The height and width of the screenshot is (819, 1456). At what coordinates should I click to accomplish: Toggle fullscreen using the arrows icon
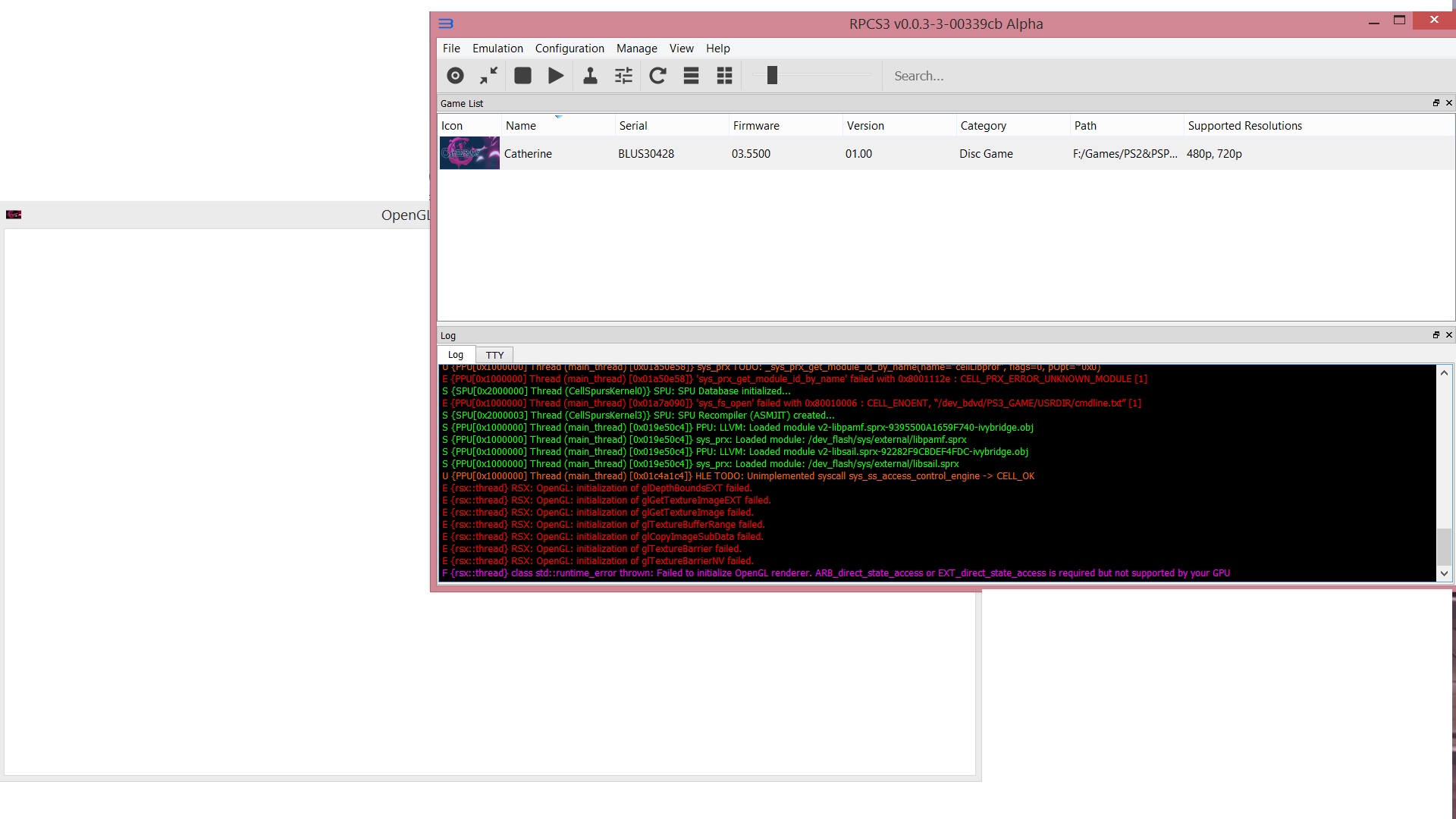[x=488, y=76]
